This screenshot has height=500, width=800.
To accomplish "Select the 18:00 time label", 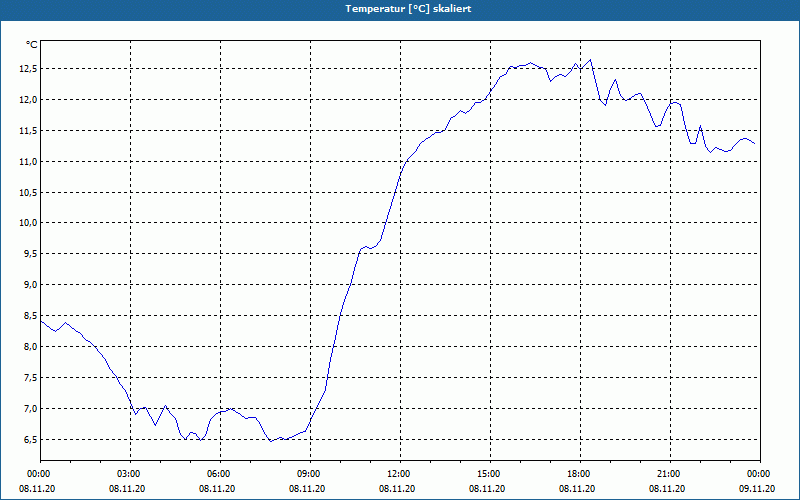I will [x=580, y=474].
